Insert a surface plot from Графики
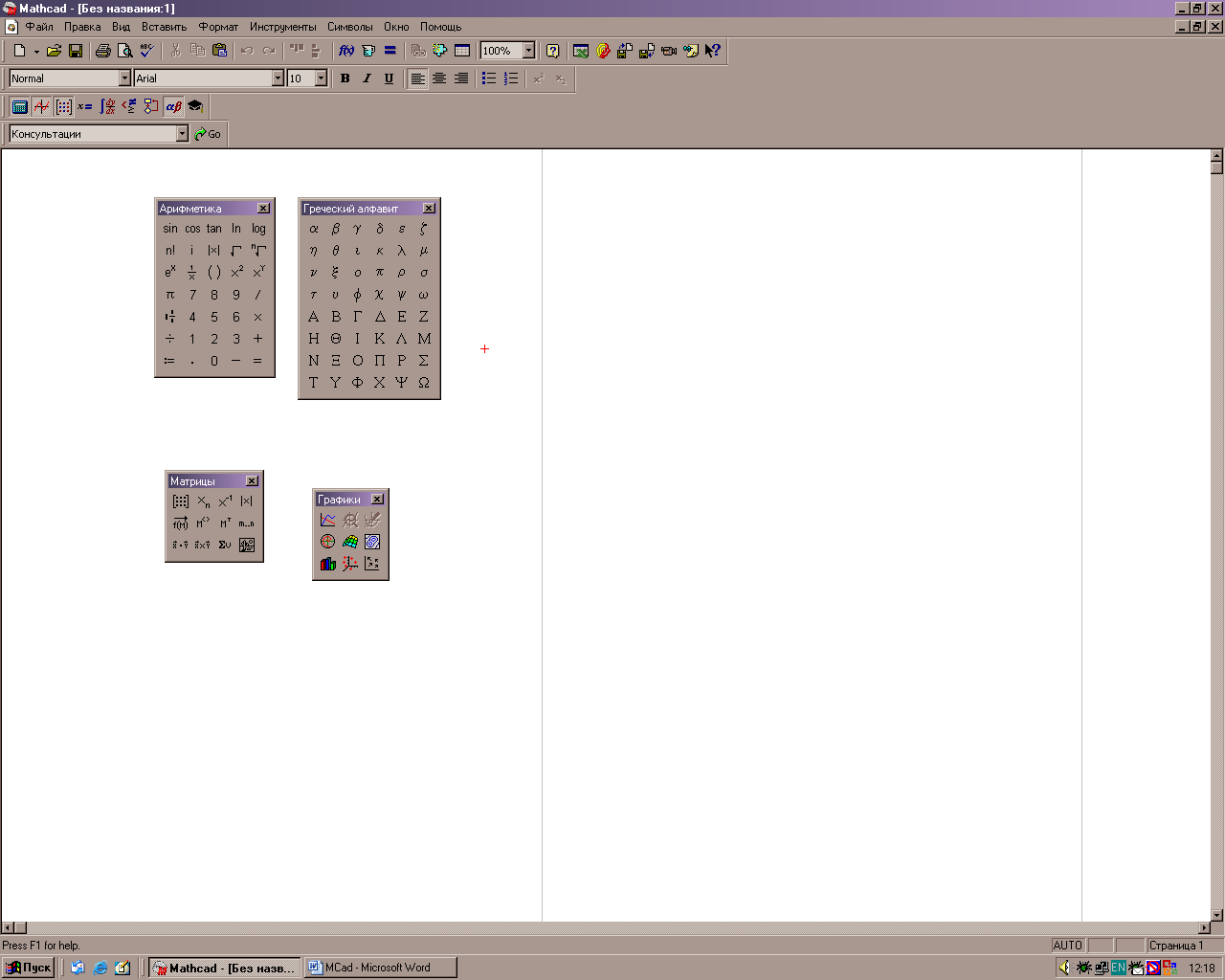 click(350, 542)
